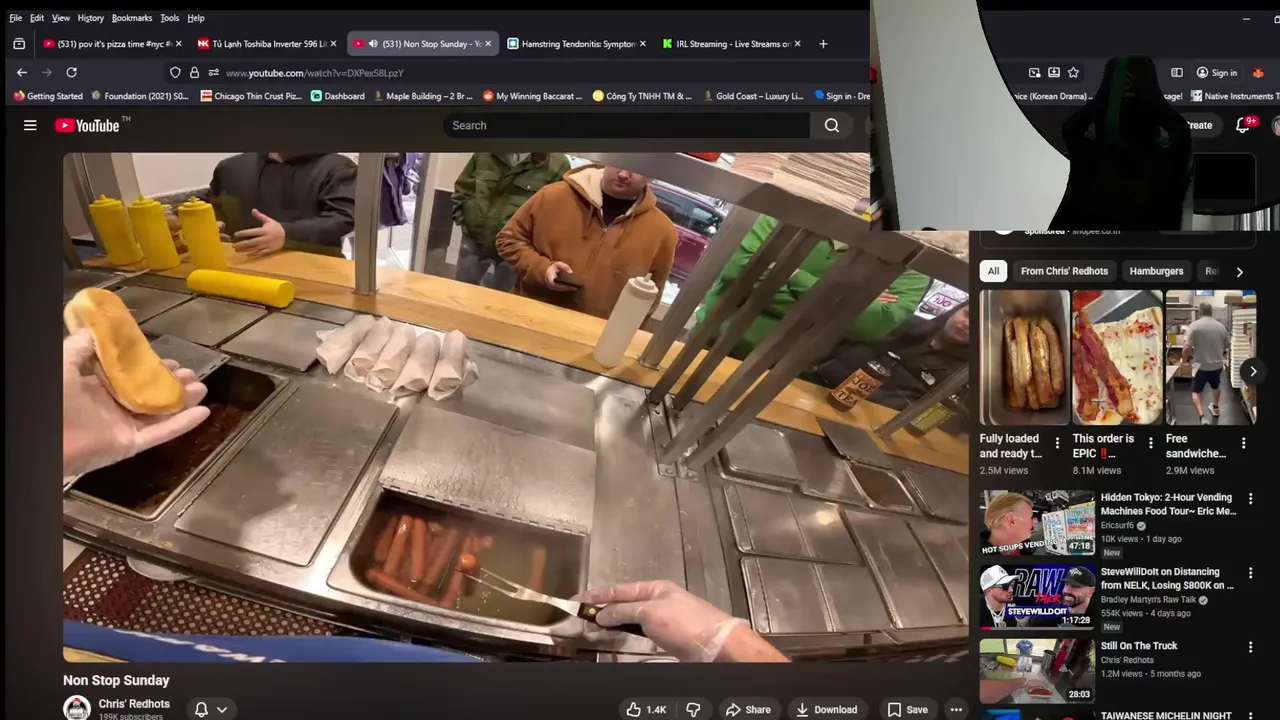Open This order is EPIC Short thumbnail
The image size is (1280, 720).
pos(1117,357)
